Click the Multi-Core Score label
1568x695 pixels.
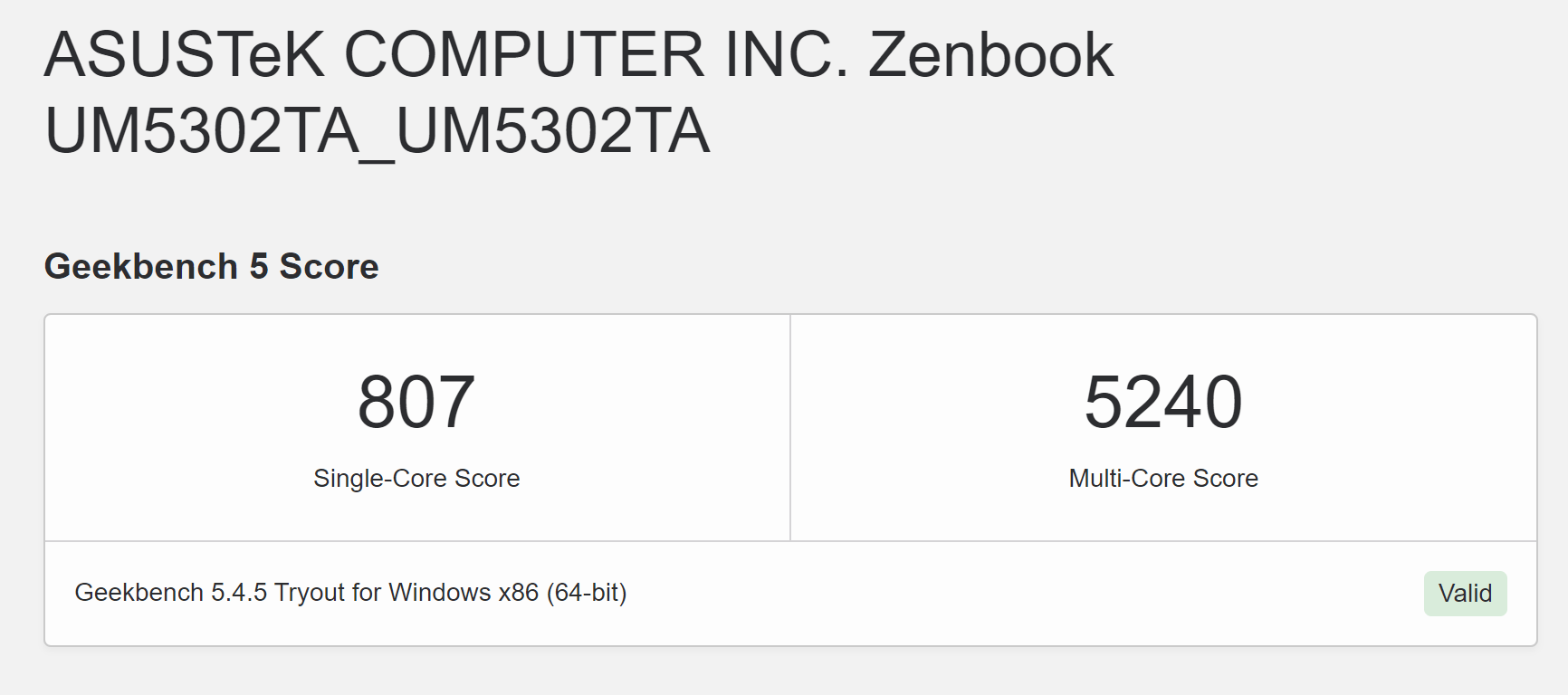(x=1163, y=478)
